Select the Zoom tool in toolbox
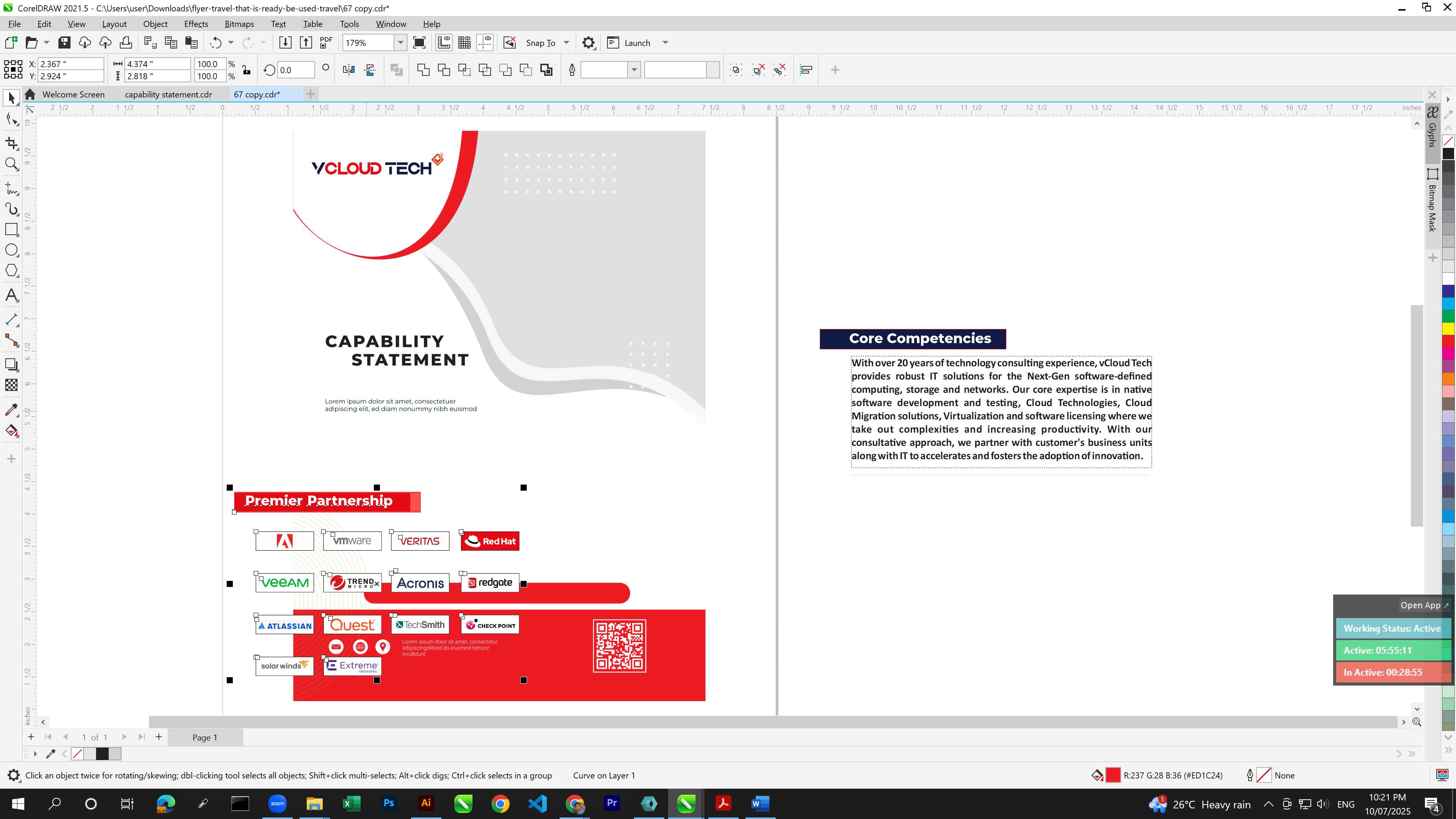 pos(11,164)
